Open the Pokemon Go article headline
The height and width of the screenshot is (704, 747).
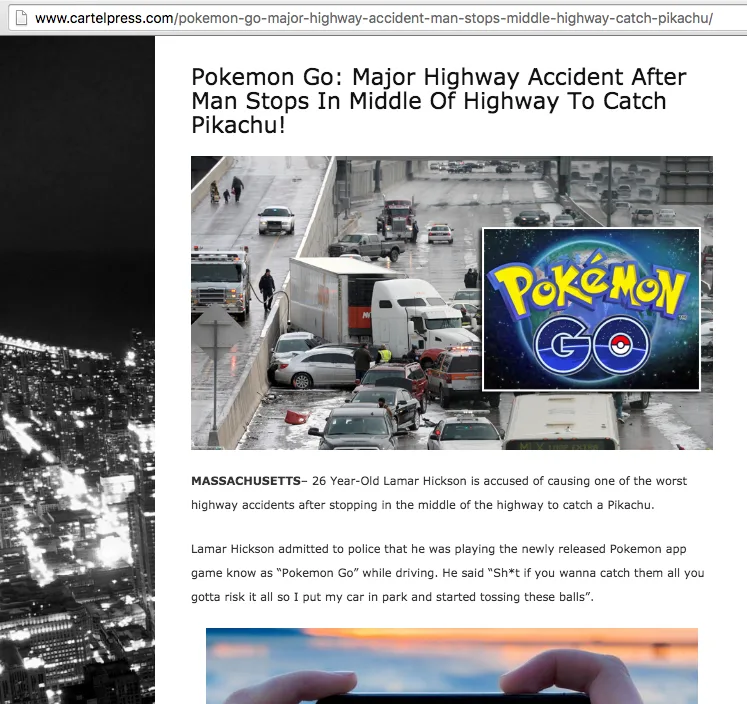point(438,101)
